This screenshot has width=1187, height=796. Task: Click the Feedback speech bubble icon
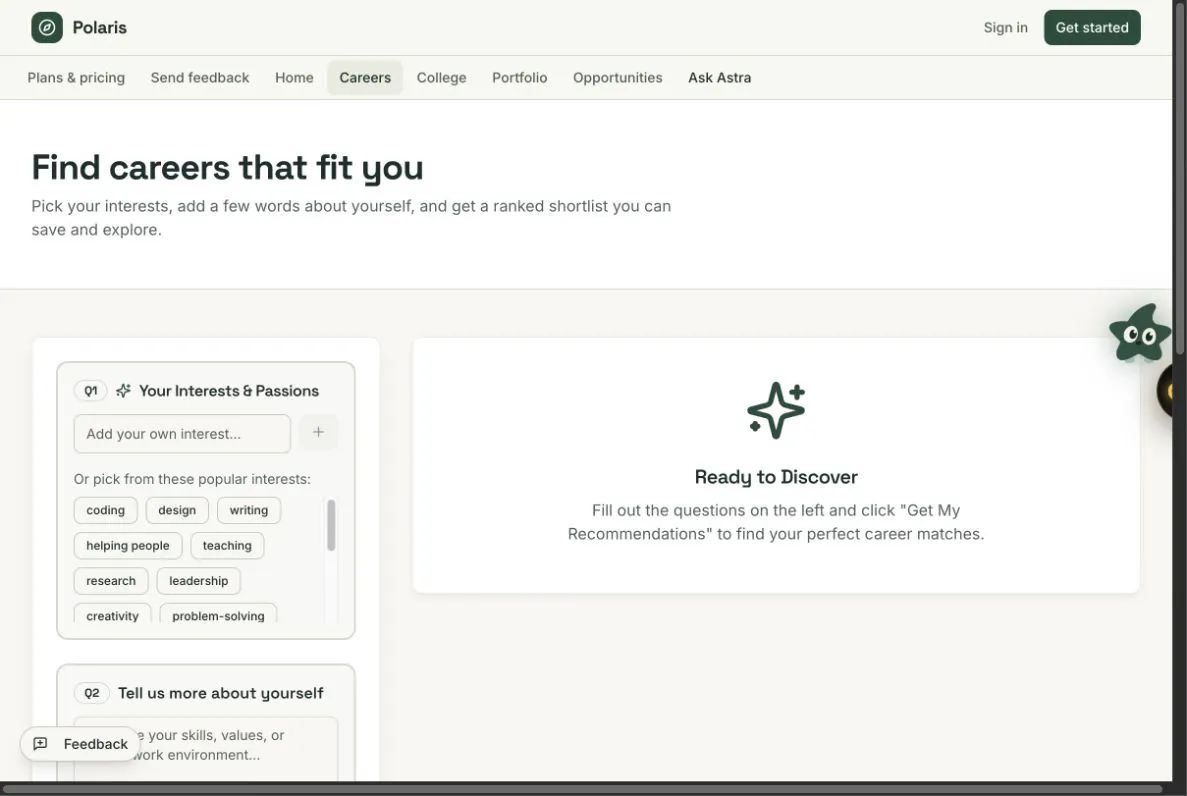41,744
